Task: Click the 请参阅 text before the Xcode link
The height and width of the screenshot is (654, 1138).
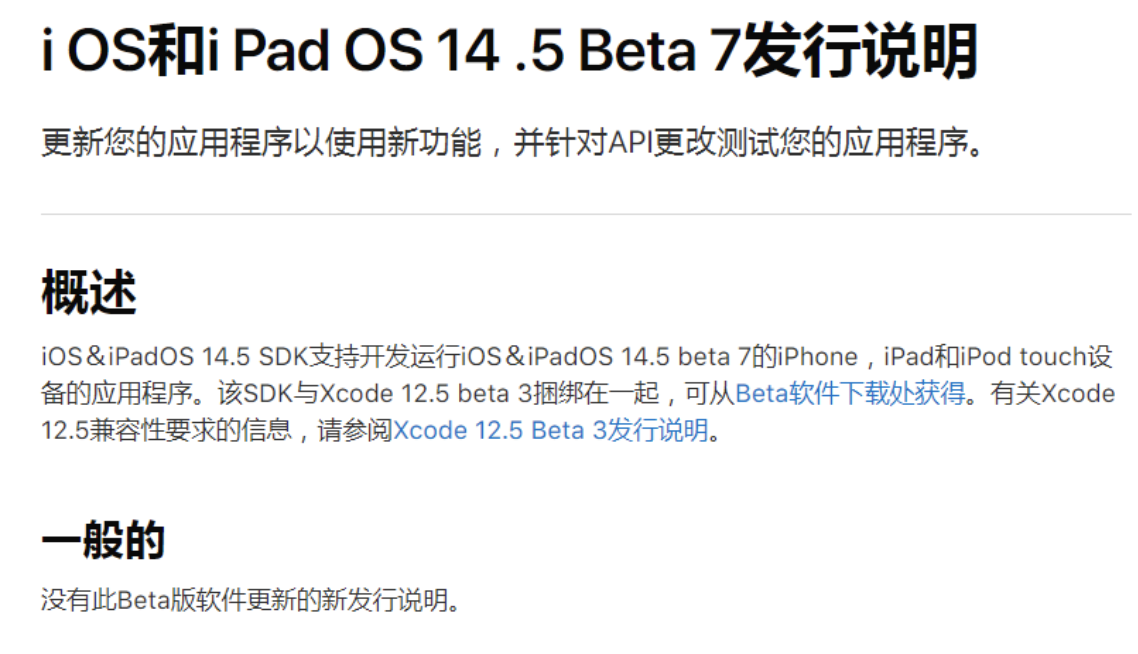Action: click(355, 430)
